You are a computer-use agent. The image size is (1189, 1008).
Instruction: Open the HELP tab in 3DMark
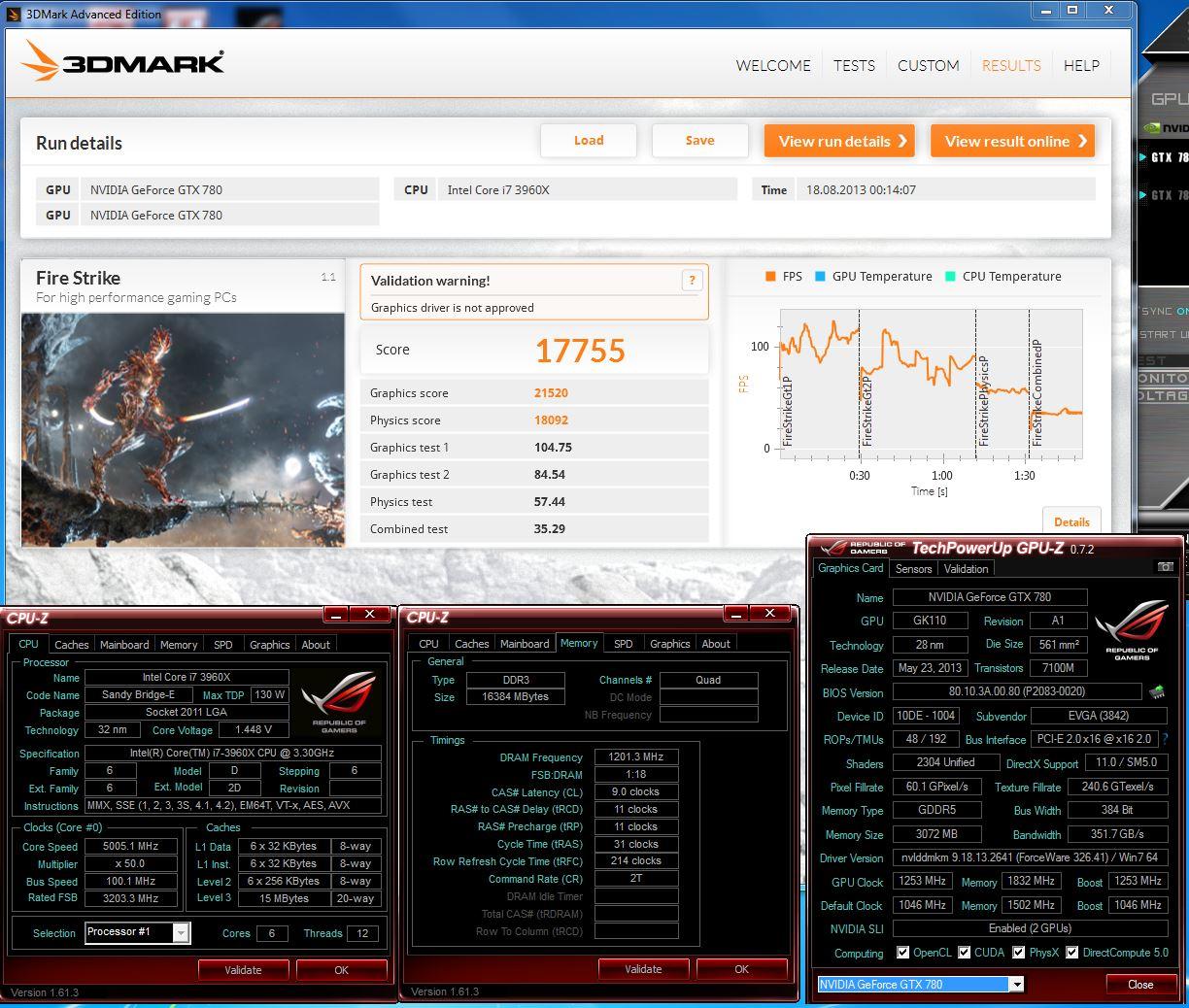coord(1081,65)
